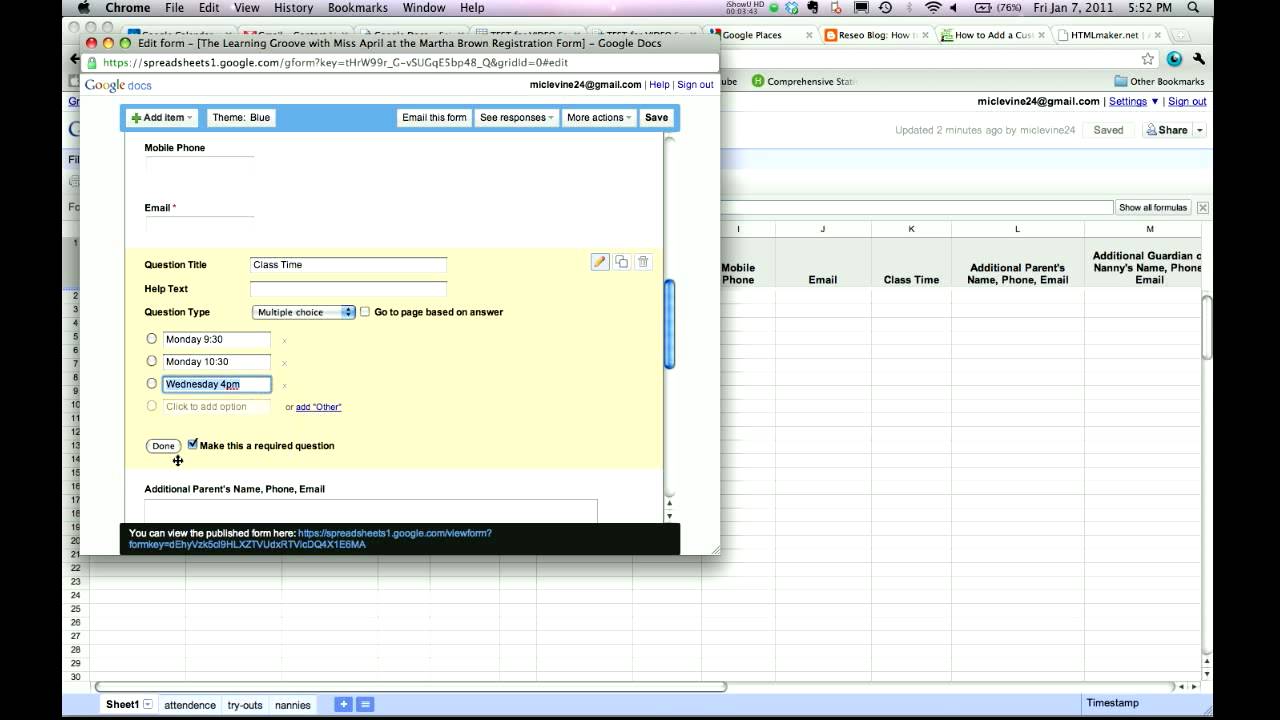The height and width of the screenshot is (720, 1280).
Task: Click the blue eye extension icon in Chrome toolbar
Action: (x=1175, y=59)
